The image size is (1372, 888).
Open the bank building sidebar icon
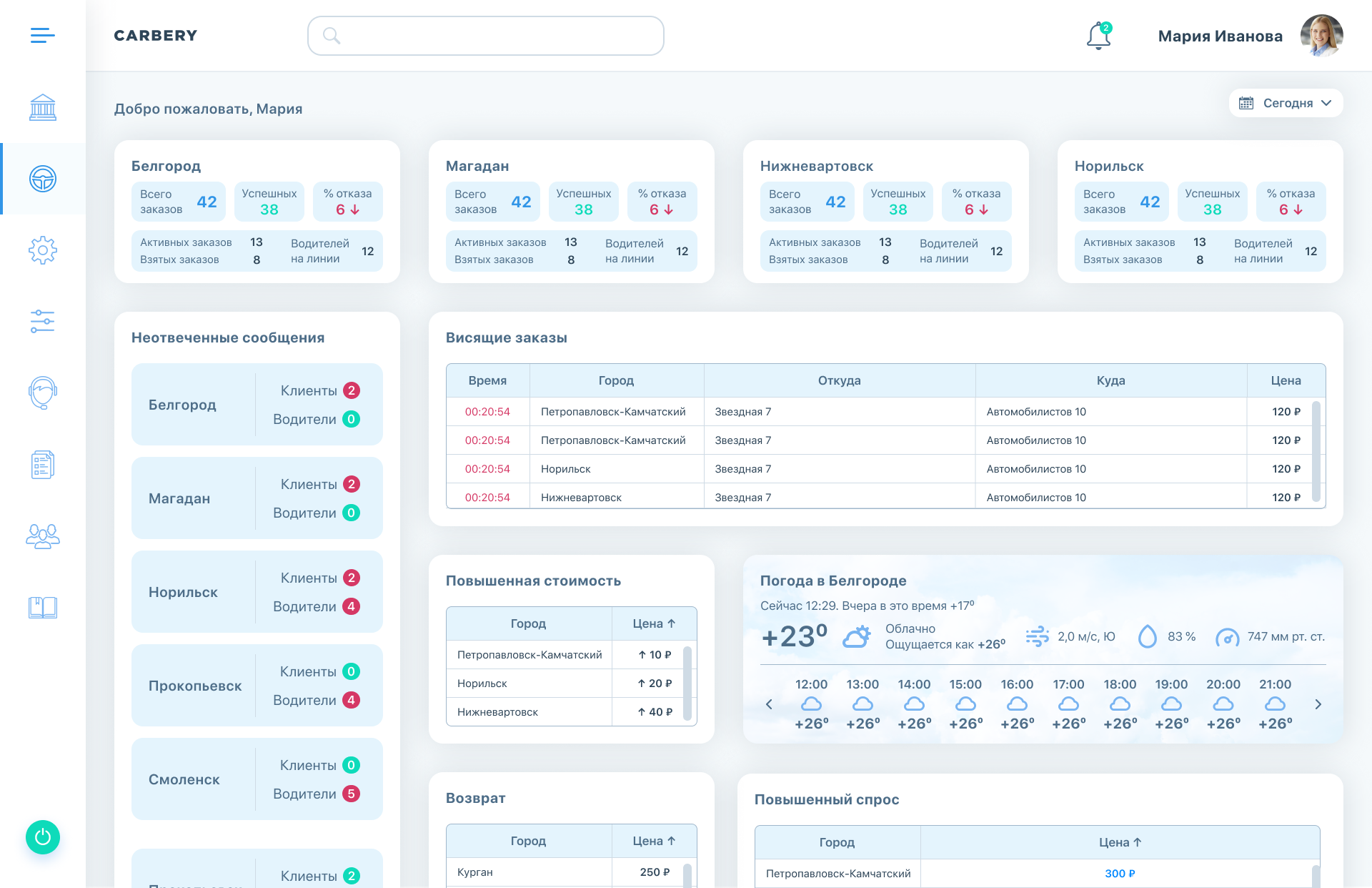point(43,107)
